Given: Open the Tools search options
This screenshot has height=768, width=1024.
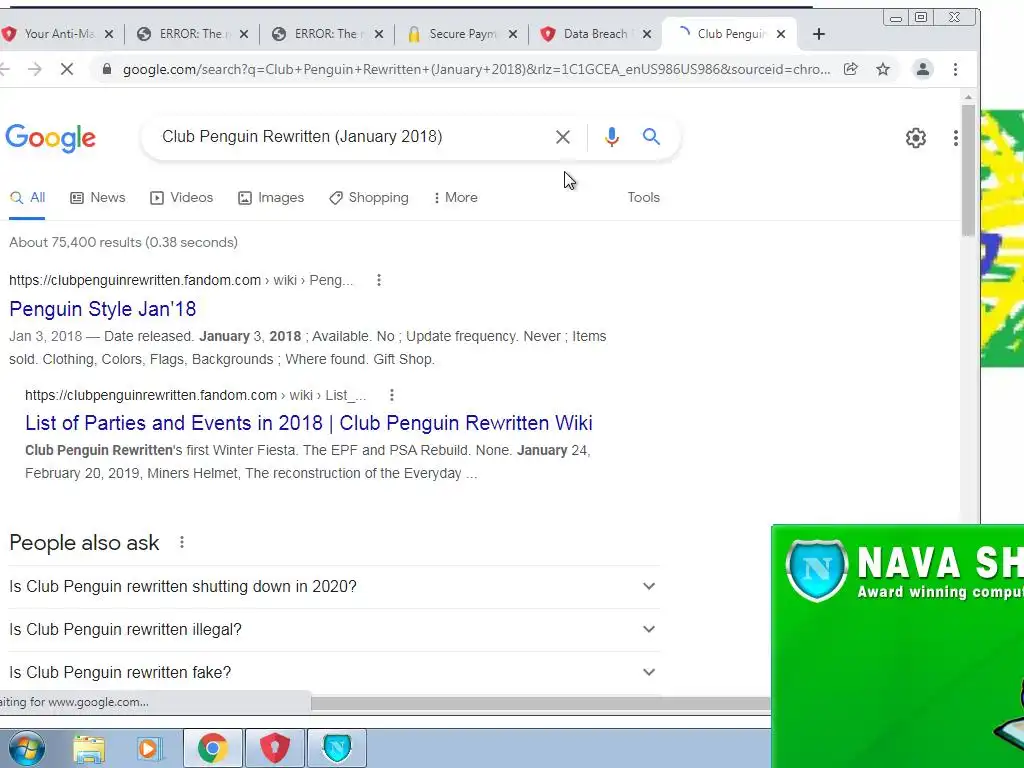Looking at the screenshot, I should [x=644, y=197].
